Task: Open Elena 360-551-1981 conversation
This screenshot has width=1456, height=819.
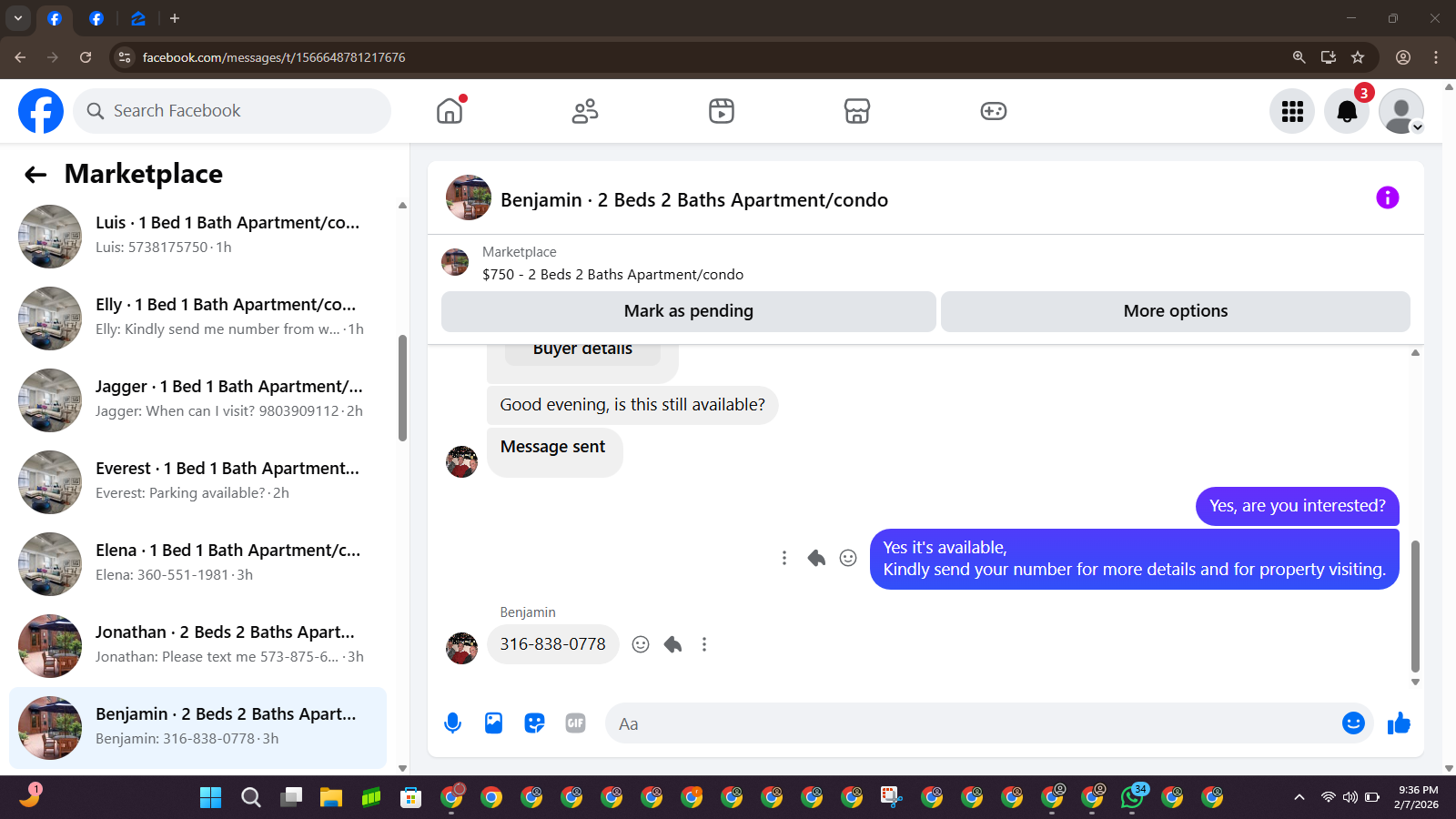Action: click(x=198, y=564)
